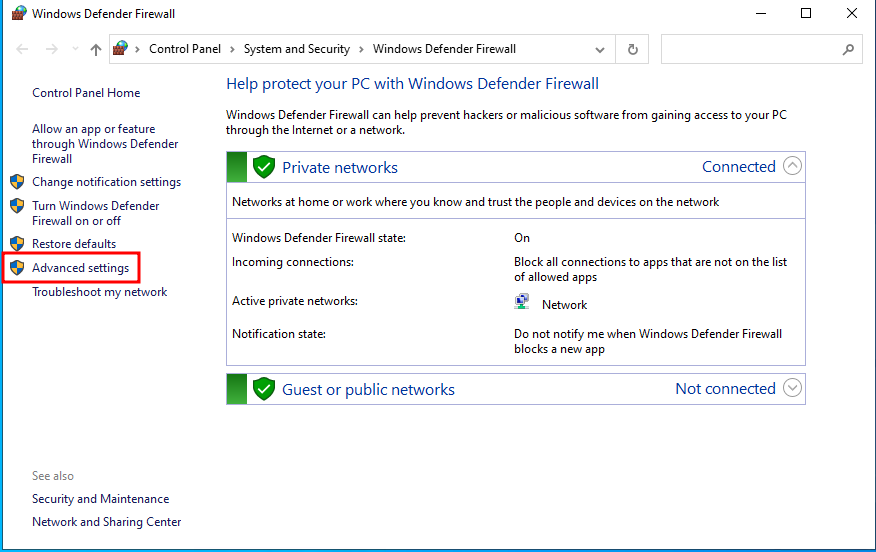This screenshot has height=552, width=876.
Task: Click the Help protect your PC heading
Action: pos(412,84)
